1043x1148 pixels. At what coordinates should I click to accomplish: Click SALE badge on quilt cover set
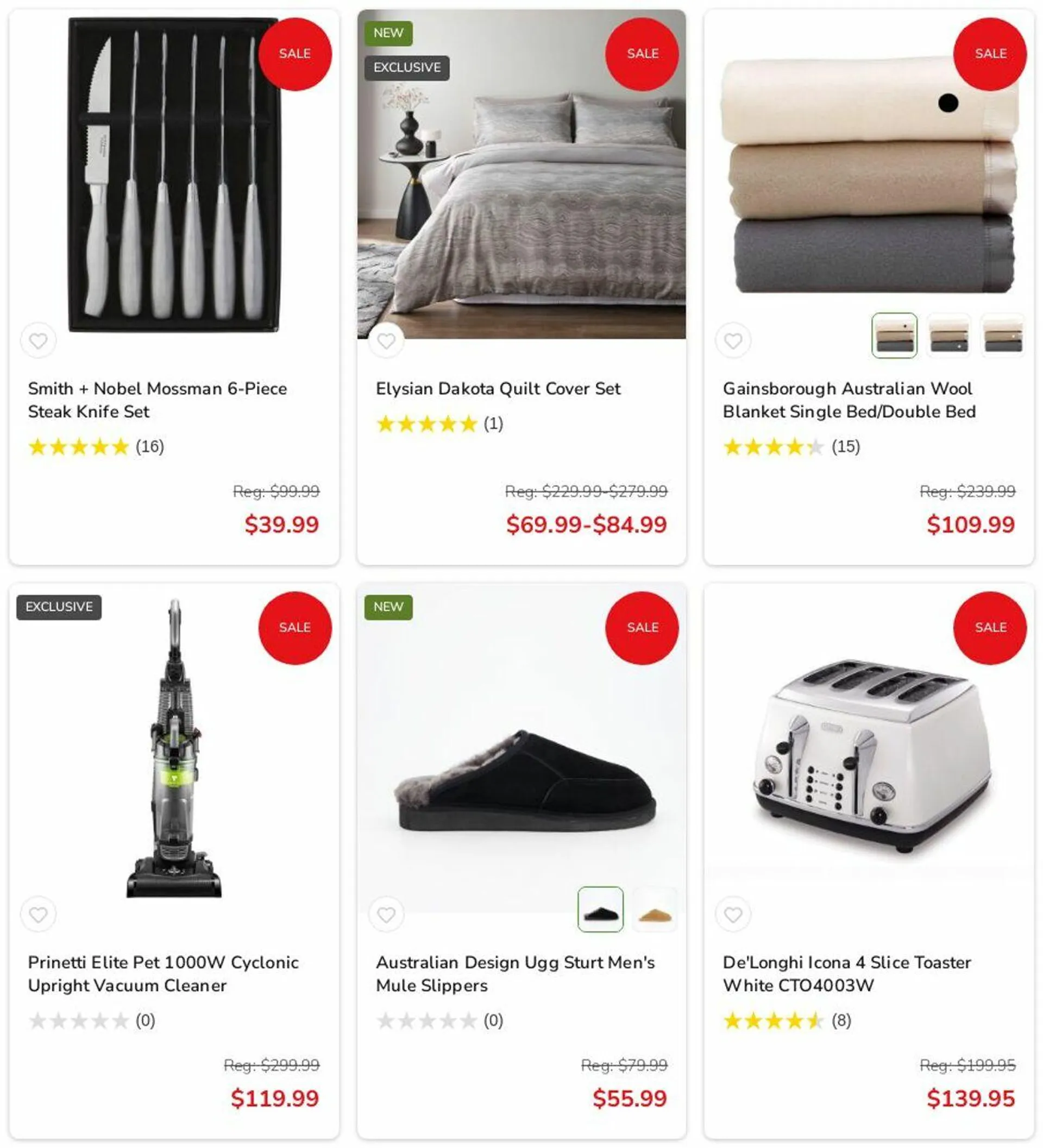click(x=642, y=54)
